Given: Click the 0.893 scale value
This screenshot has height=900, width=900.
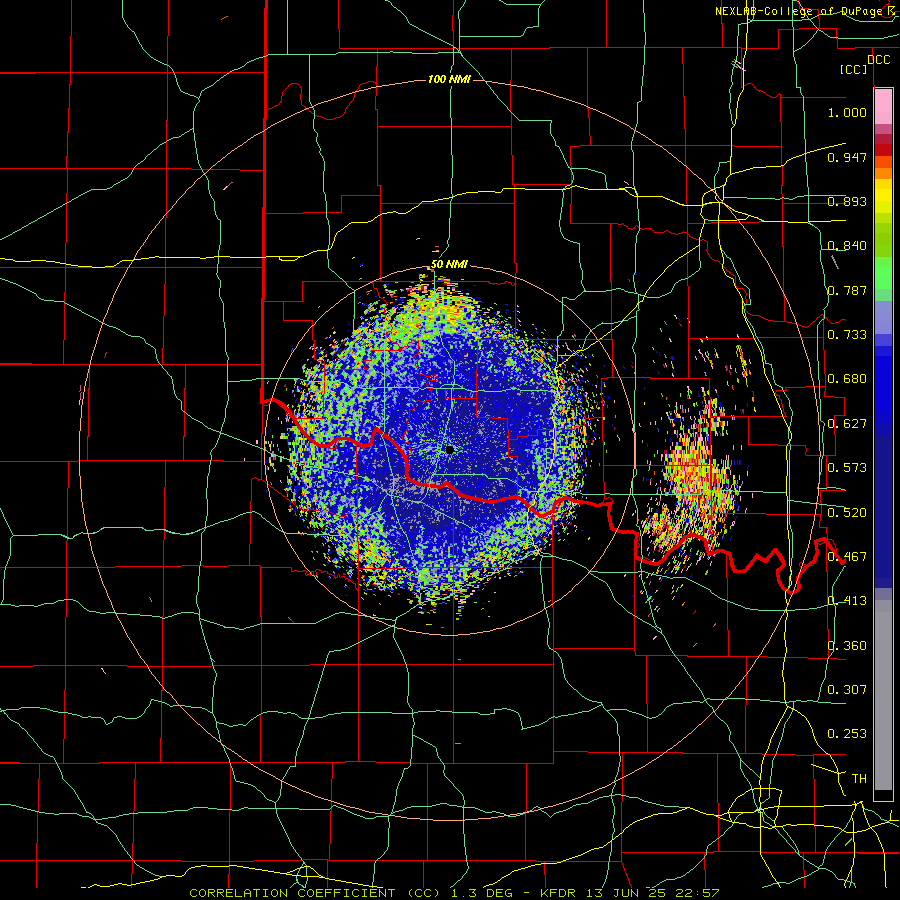Looking at the screenshot, I should (847, 201).
